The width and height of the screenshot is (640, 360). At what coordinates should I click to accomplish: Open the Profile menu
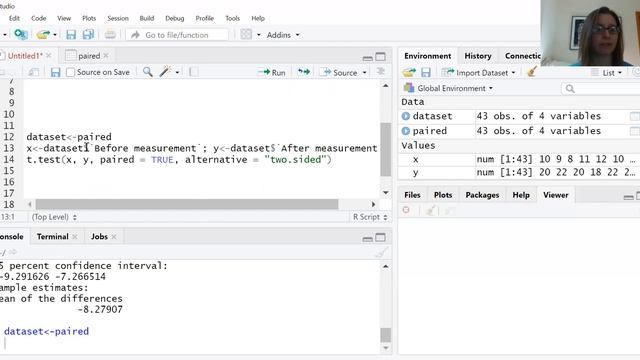pos(204,18)
